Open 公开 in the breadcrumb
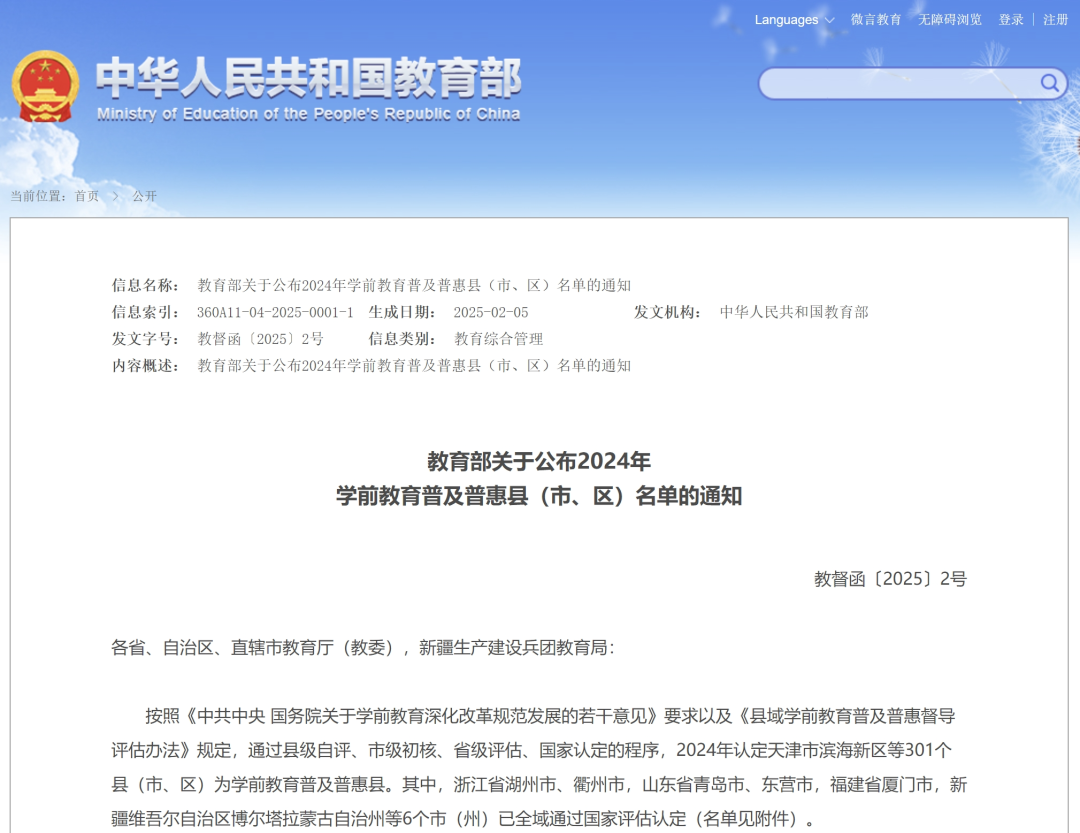The height and width of the screenshot is (833, 1080). pos(145,196)
